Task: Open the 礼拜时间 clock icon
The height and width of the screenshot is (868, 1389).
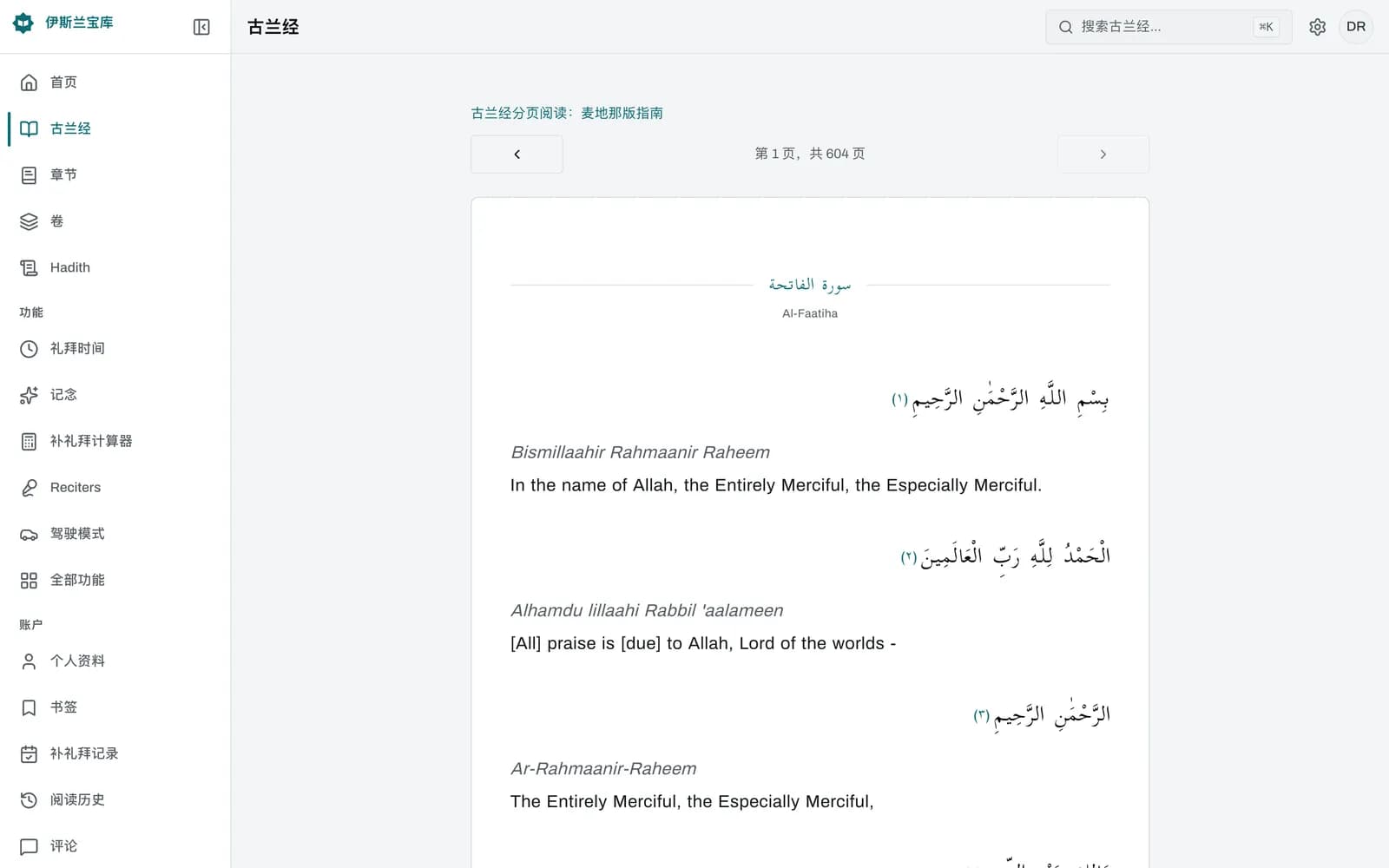Action: pyautogui.click(x=29, y=349)
